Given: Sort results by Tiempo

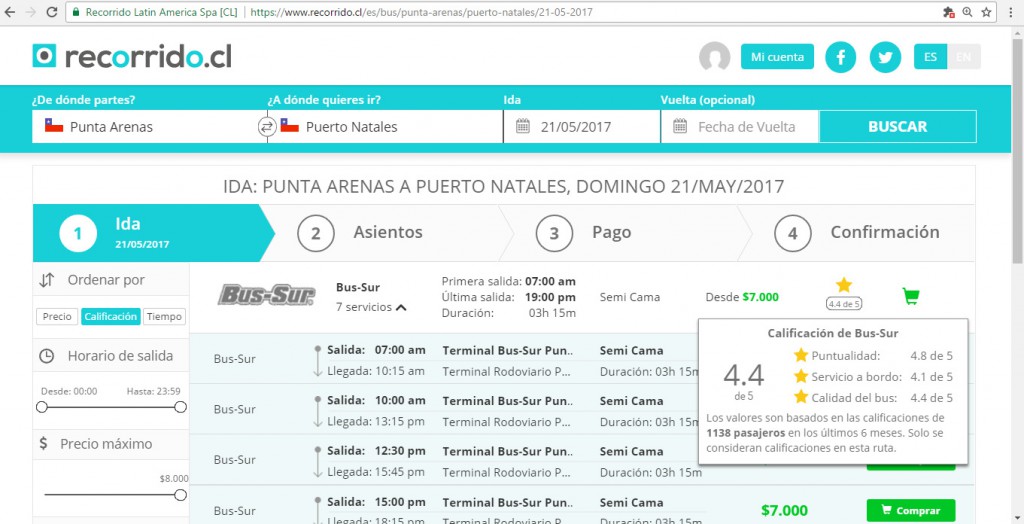Looking at the screenshot, I should click(x=165, y=316).
